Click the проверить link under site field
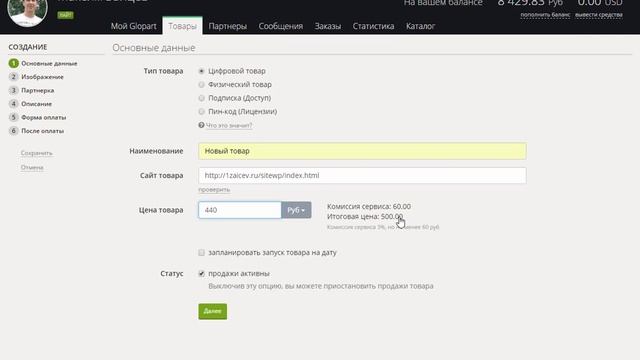The image size is (640, 360). (x=214, y=189)
